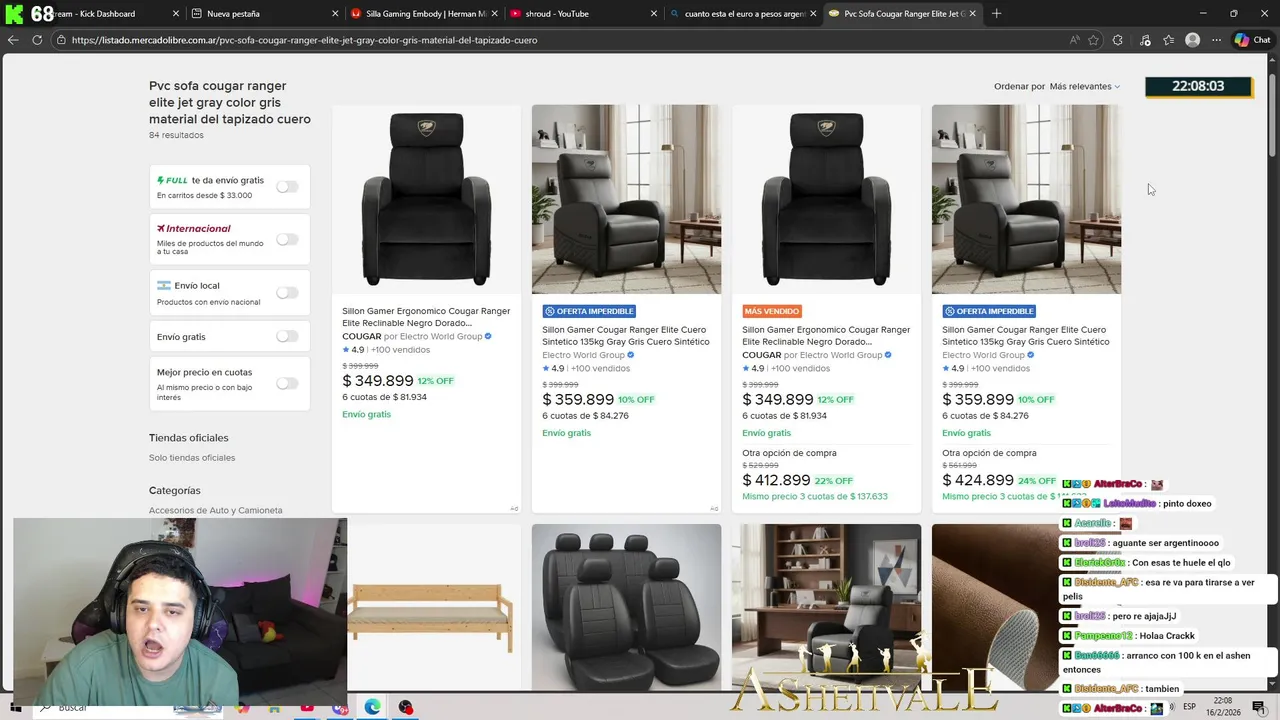Click the 84 resultados count
1280x720 pixels.
pos(176,135)
